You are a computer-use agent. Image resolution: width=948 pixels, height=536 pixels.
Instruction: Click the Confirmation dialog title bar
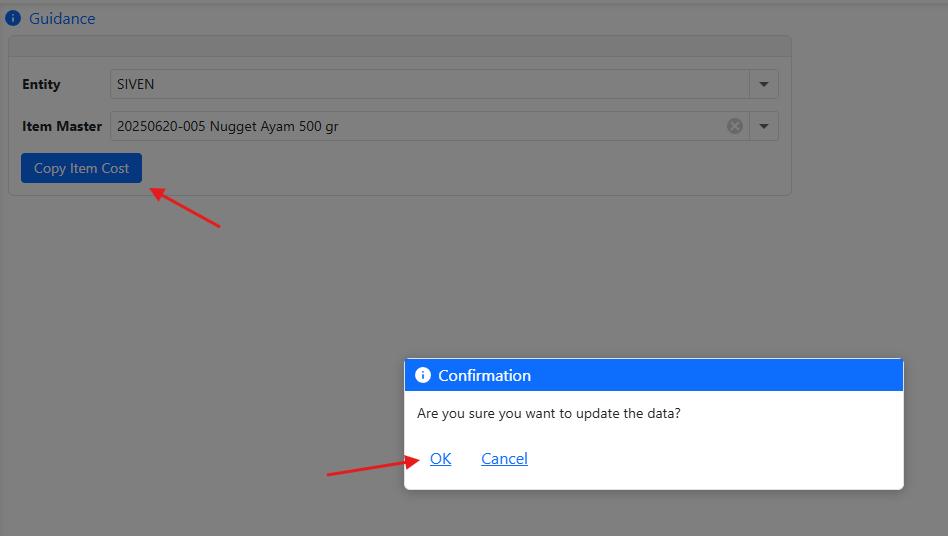654,375
